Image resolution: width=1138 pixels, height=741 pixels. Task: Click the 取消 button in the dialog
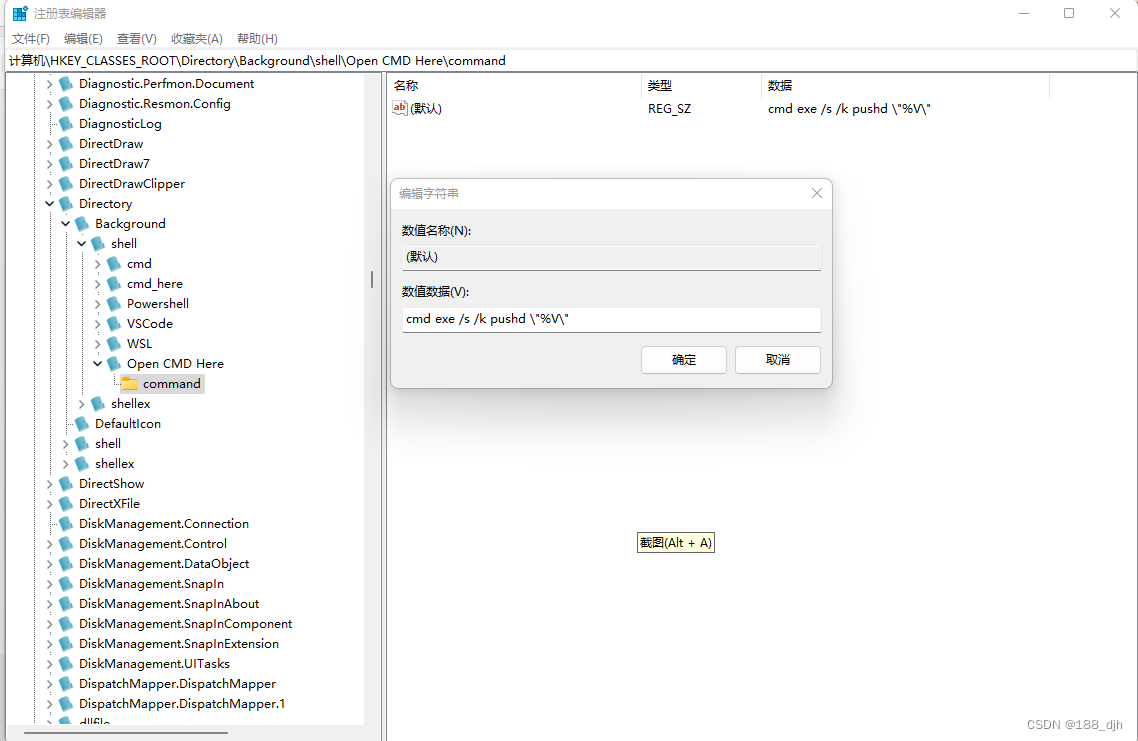click(778, 359)
